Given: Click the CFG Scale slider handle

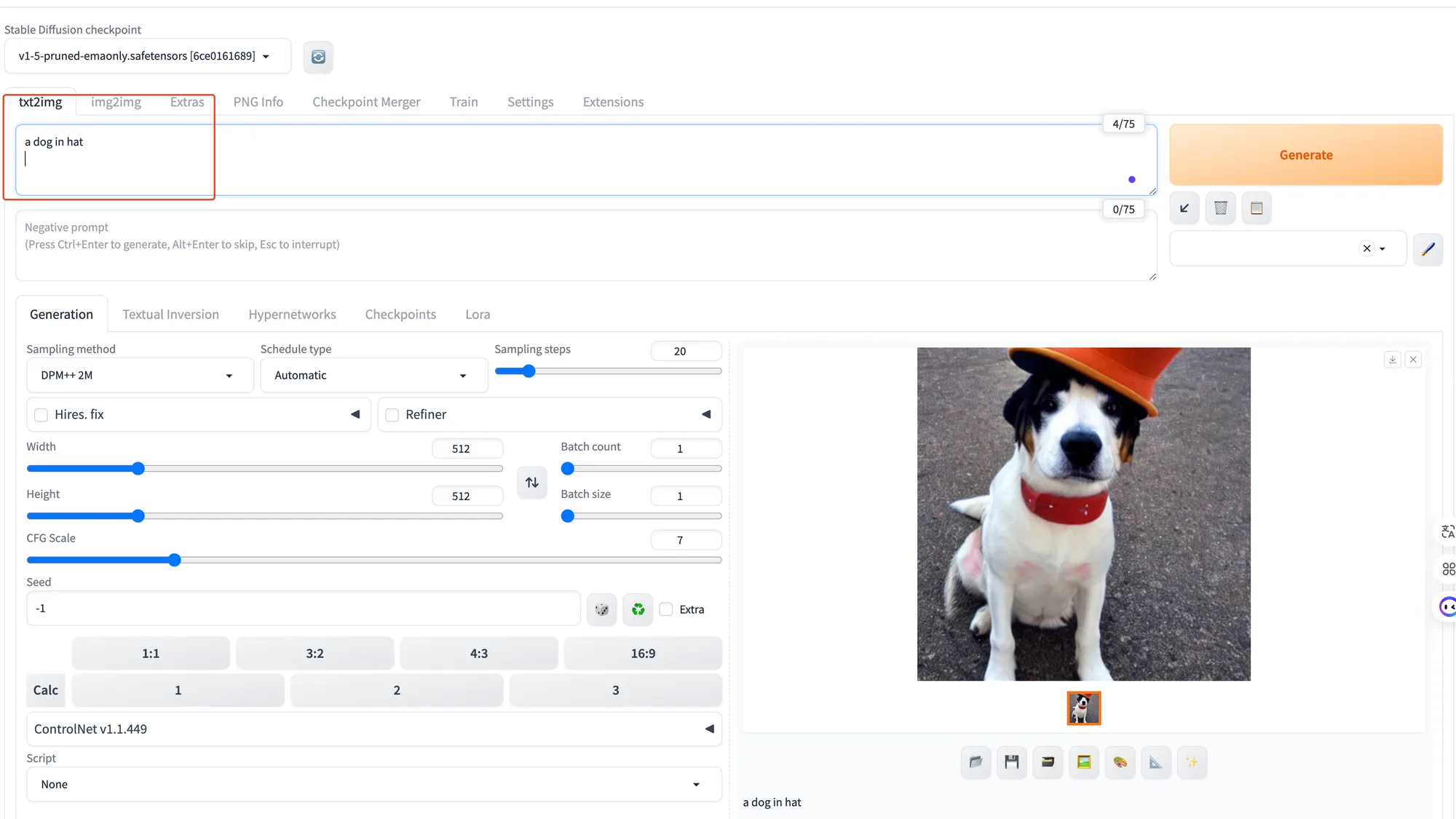Looking at the screenshot, I should click(x=175, y=561).
